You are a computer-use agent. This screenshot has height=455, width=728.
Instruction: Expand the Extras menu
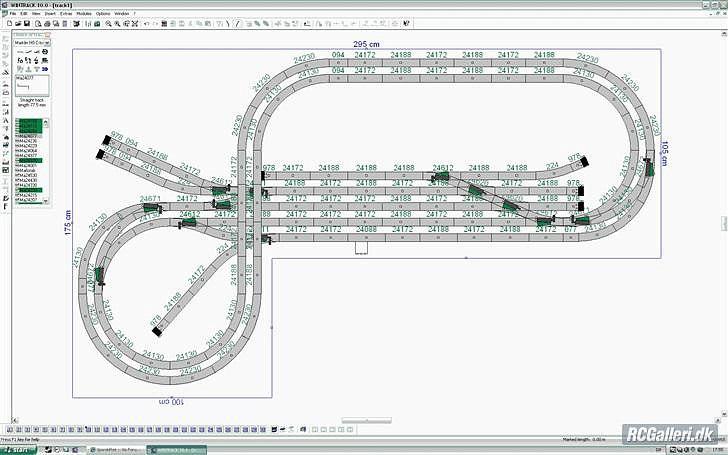point(66,13)
